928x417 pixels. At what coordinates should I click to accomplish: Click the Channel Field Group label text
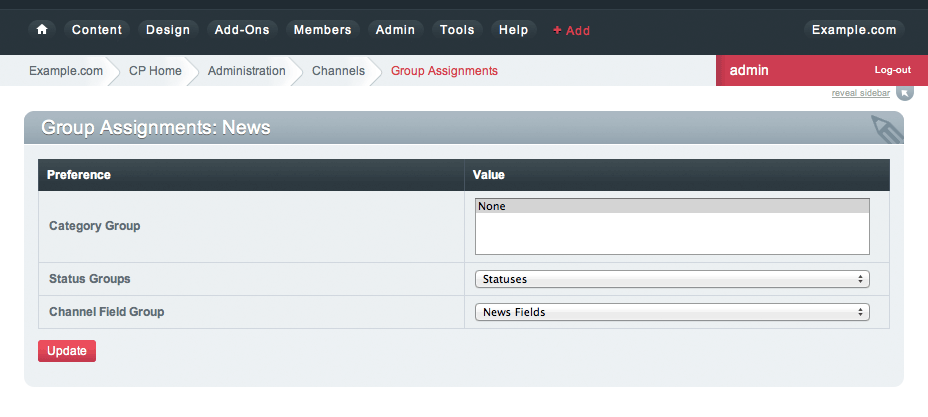[107, 312]
